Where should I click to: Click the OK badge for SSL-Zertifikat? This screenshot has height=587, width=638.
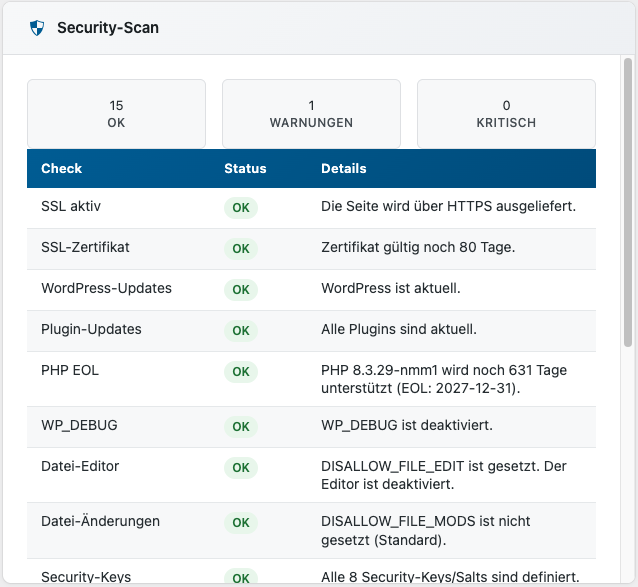tap(240, 248)
